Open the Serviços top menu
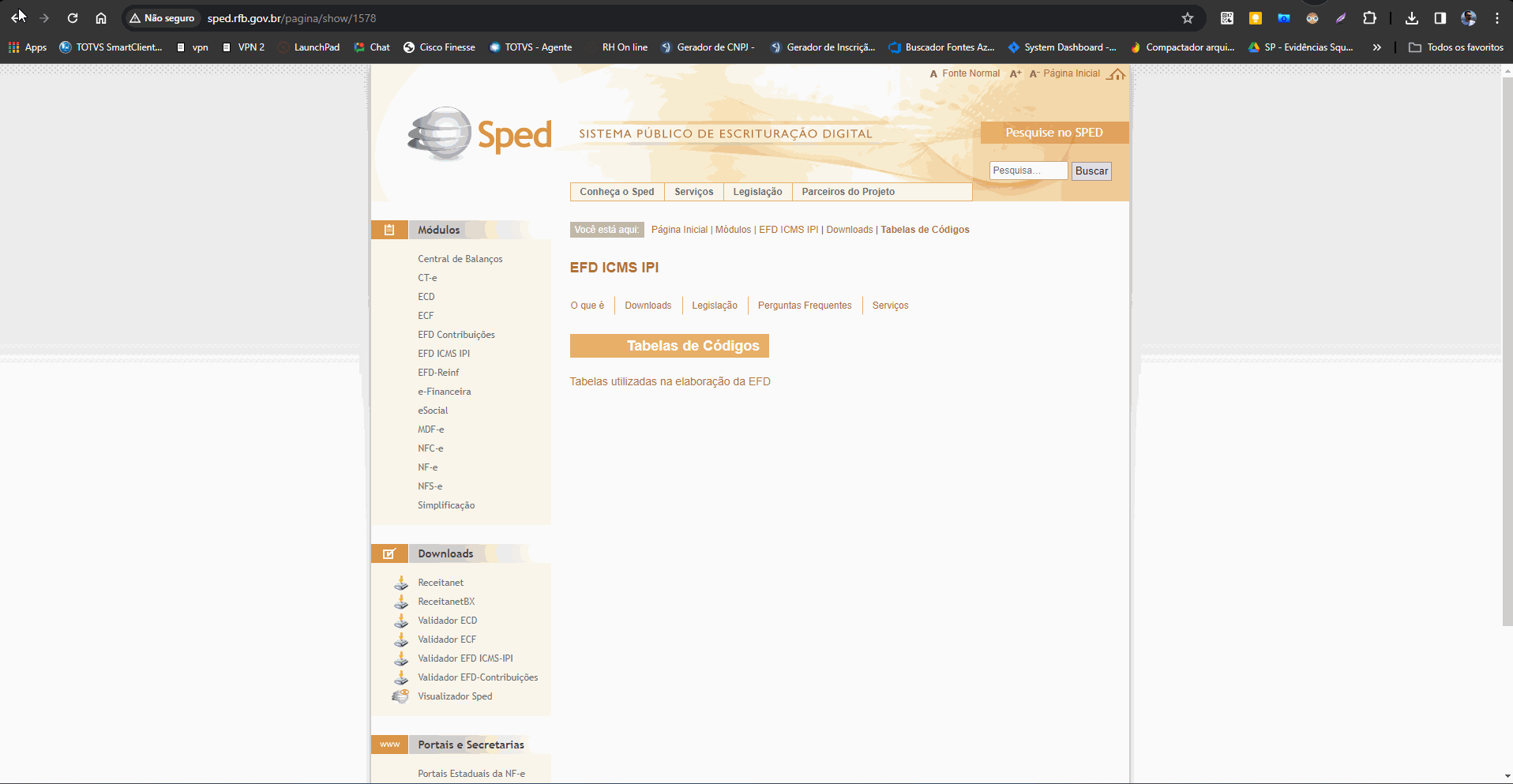 693,192
